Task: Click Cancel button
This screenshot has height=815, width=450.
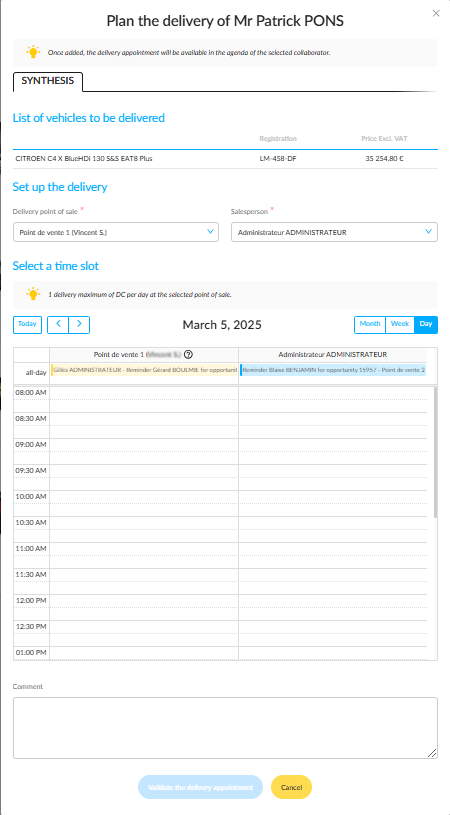Action: pyautogui.click(x=292, y=787)
